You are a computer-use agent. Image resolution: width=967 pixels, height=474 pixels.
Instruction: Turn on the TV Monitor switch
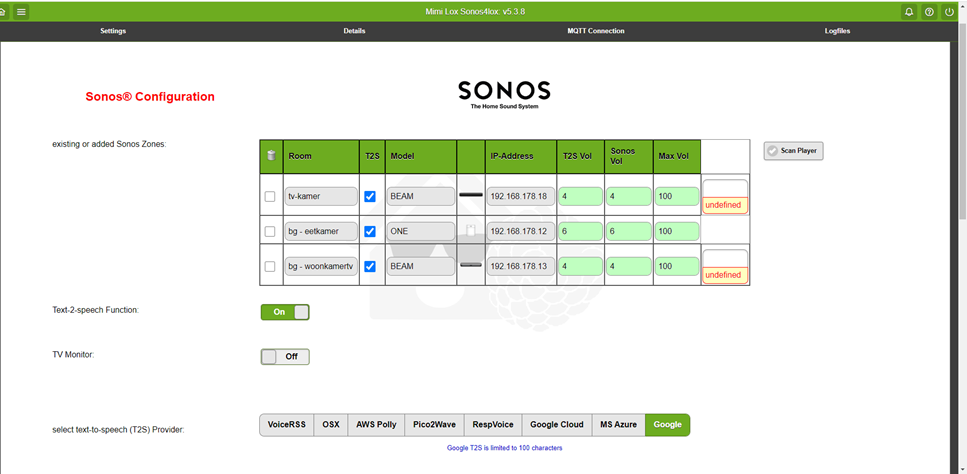(285, 356)
